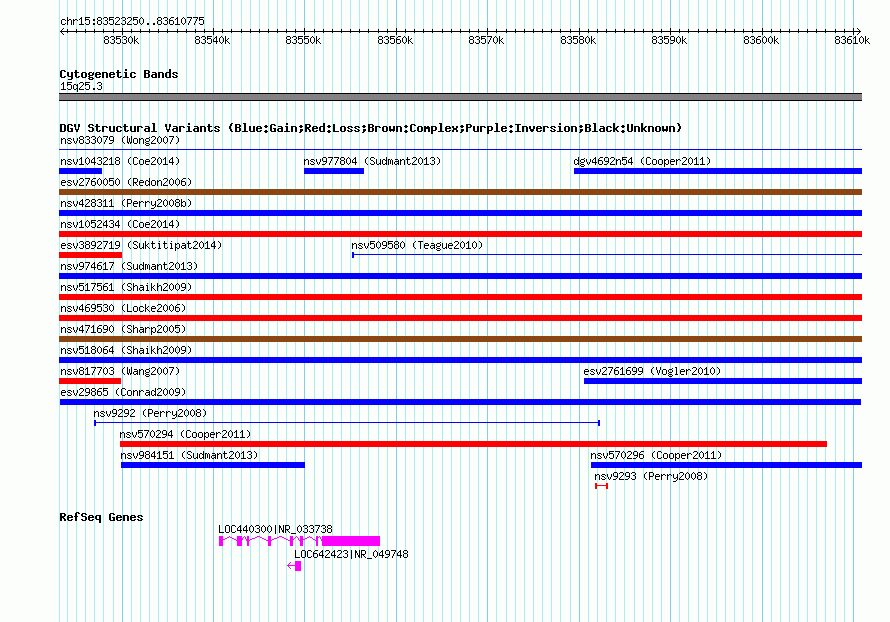Click the nsv509580 (Teague2010) label
The width and height of the screenshot is (890, 622).
[x=417, y=245]
